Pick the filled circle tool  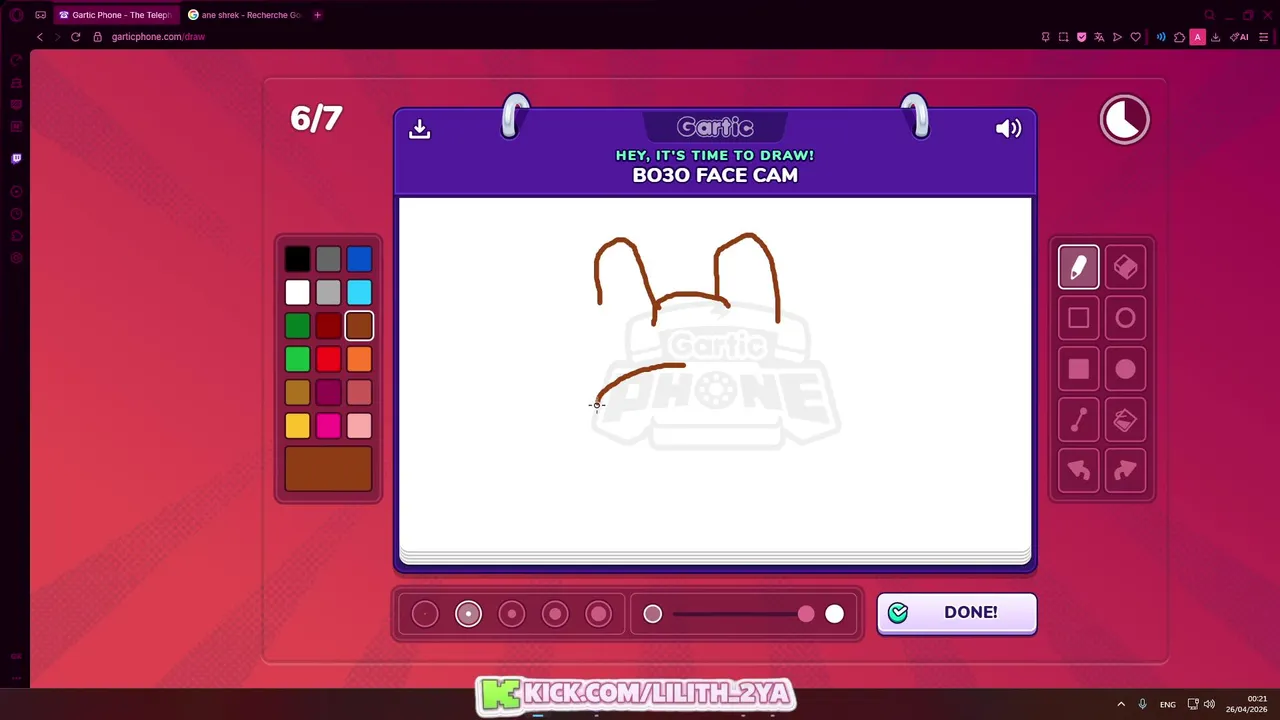point(1125,369)
